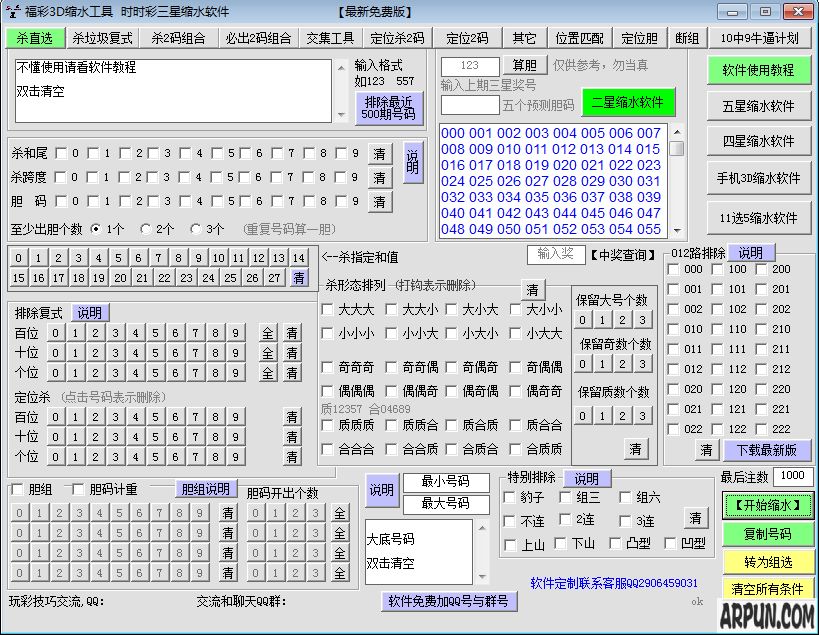
Task: Set 保留质数个数 to 3
Action: pos(642,416)
